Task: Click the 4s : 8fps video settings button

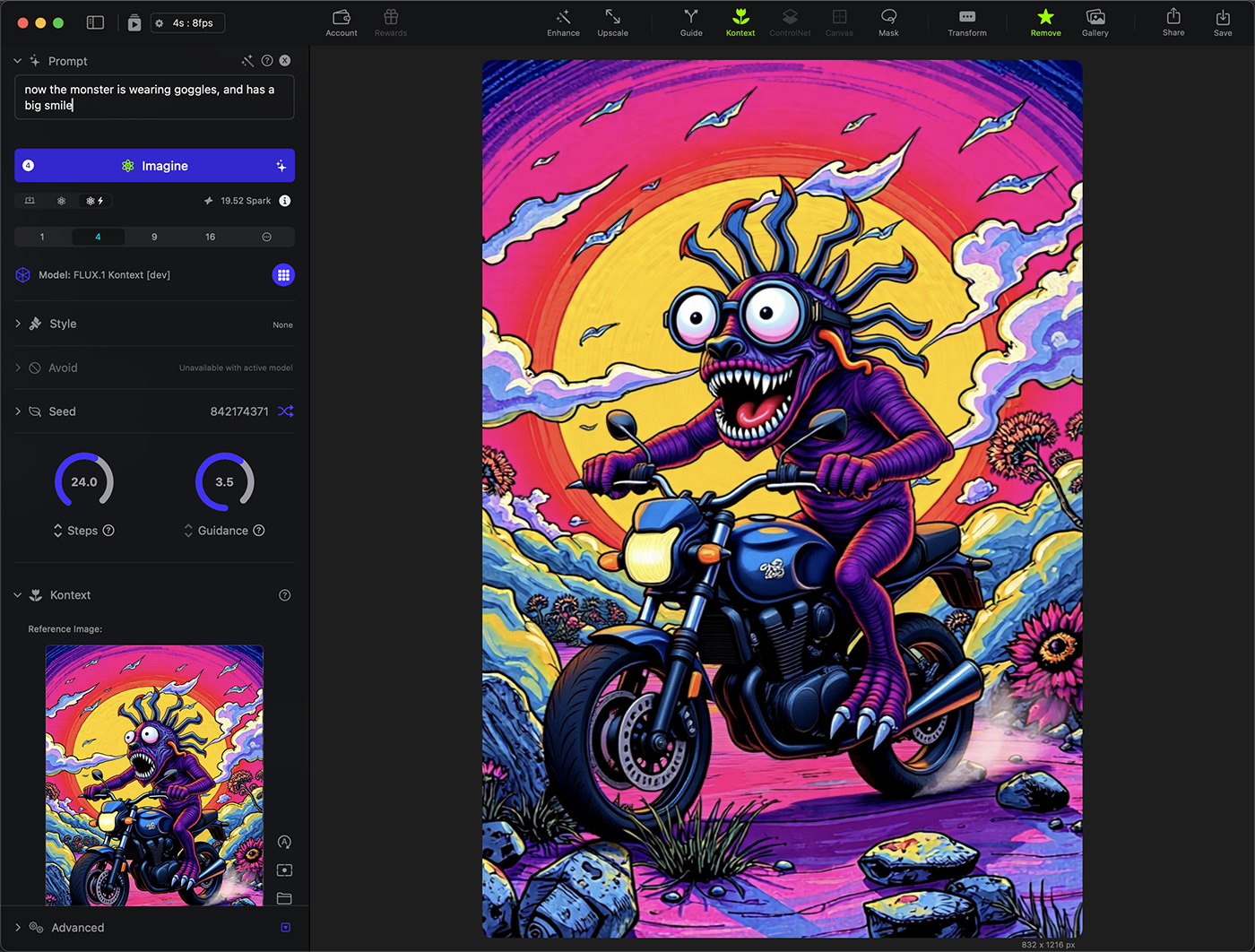Action: (x=187, y=23)
